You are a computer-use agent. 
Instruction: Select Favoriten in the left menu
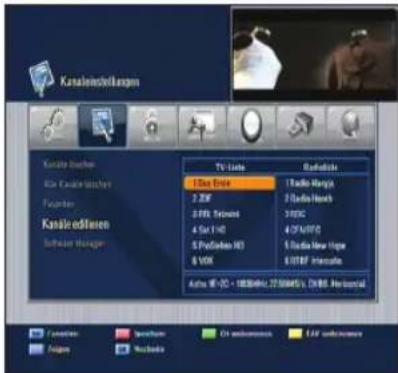[59, 204]
